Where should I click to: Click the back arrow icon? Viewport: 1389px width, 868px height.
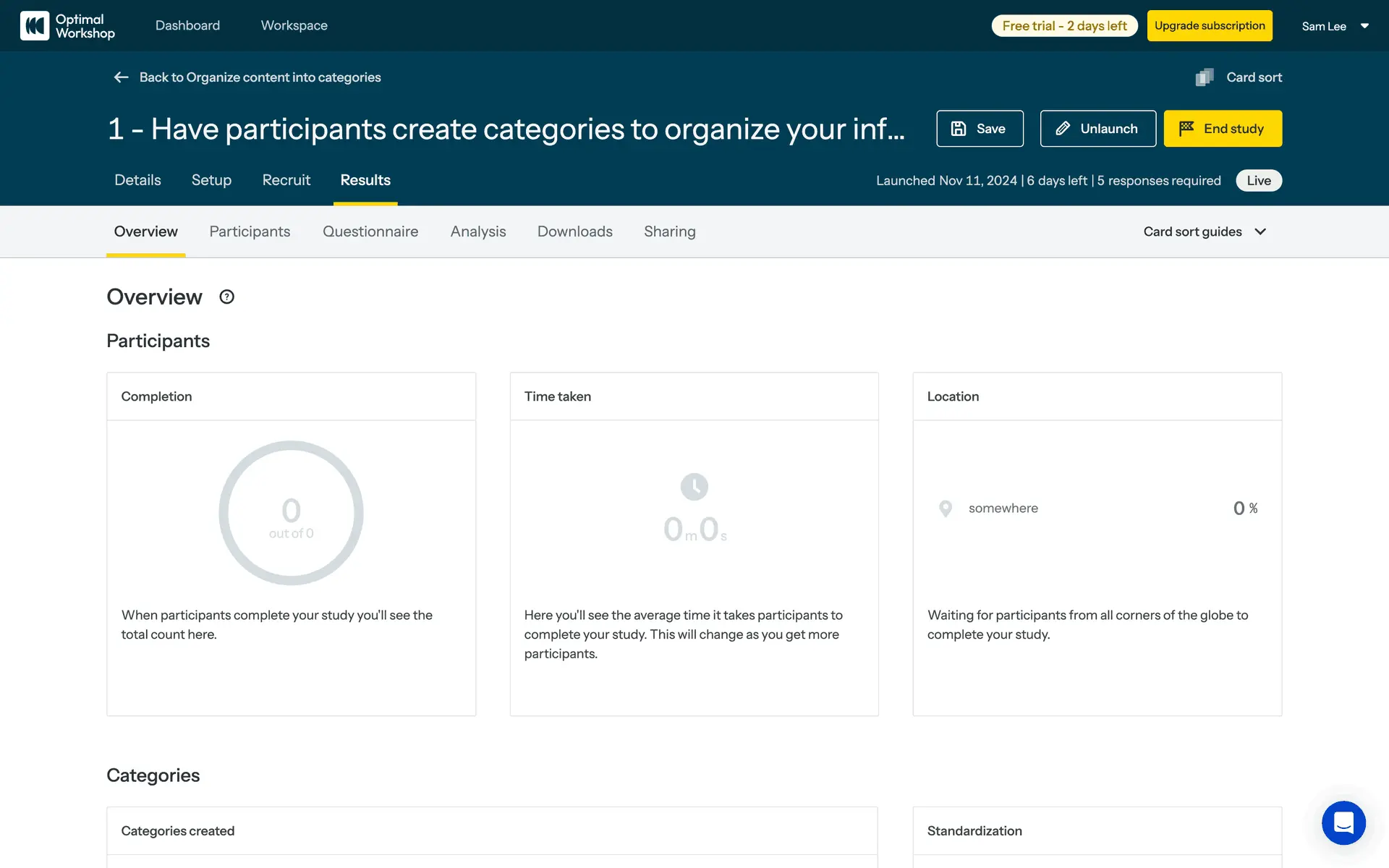(121, 77)
